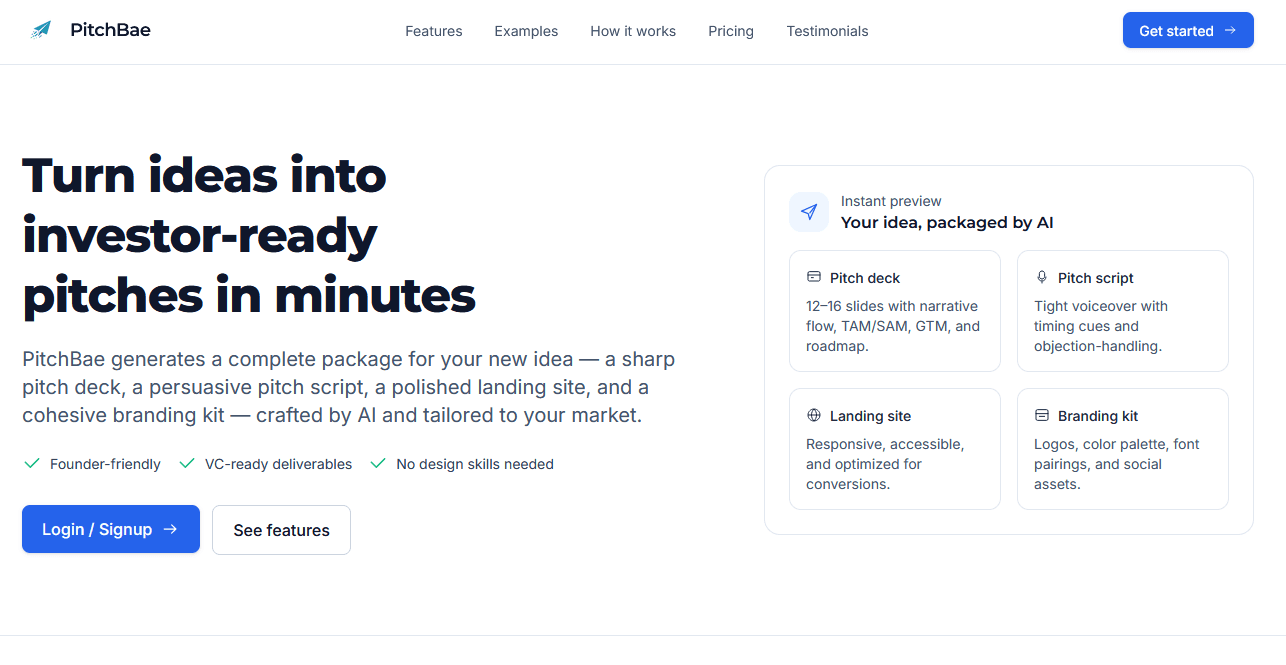Click the See features button
Screen dimensions: 1286x665
point(281,529)
